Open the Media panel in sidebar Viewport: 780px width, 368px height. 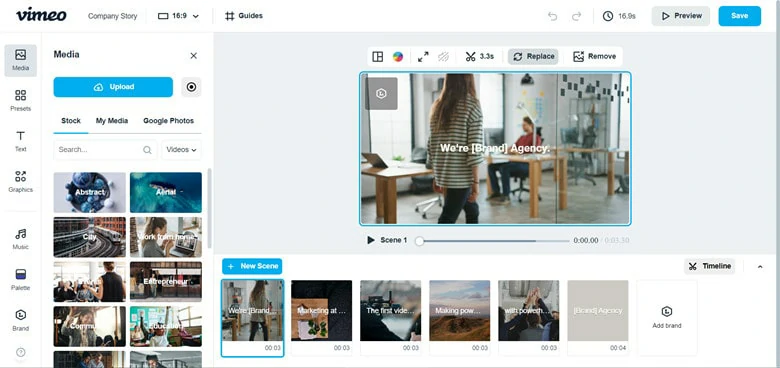pos(20,60)
